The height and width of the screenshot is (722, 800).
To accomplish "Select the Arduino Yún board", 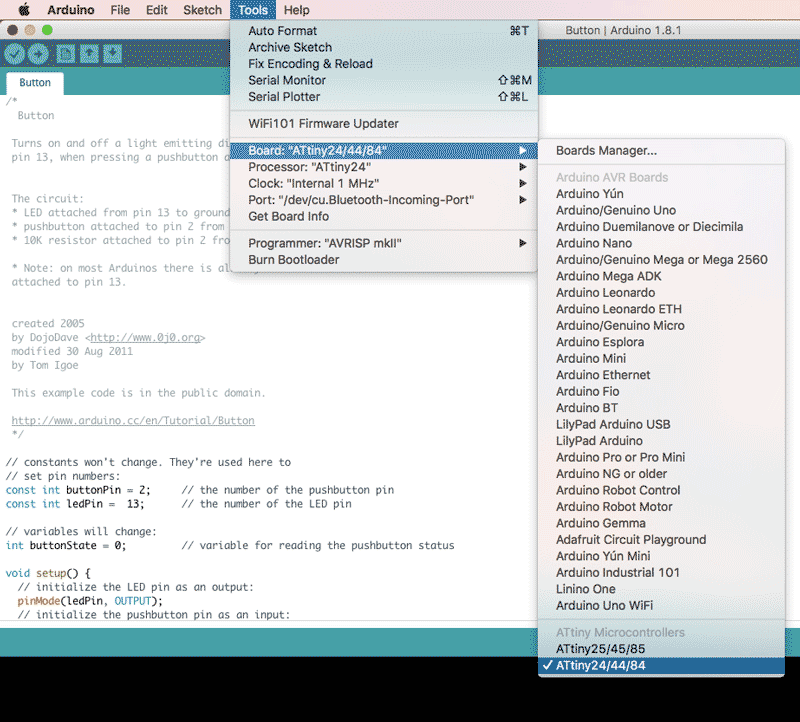I will [661, 194].
